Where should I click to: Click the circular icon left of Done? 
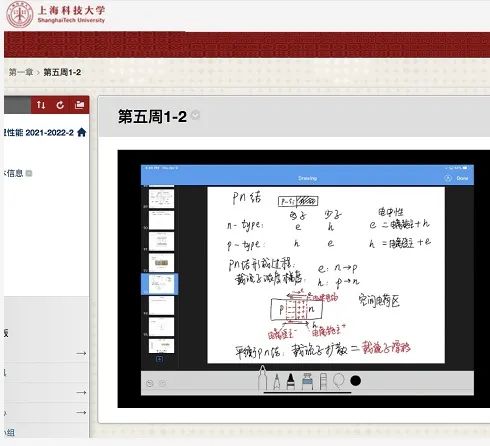(x=448, y=178)
